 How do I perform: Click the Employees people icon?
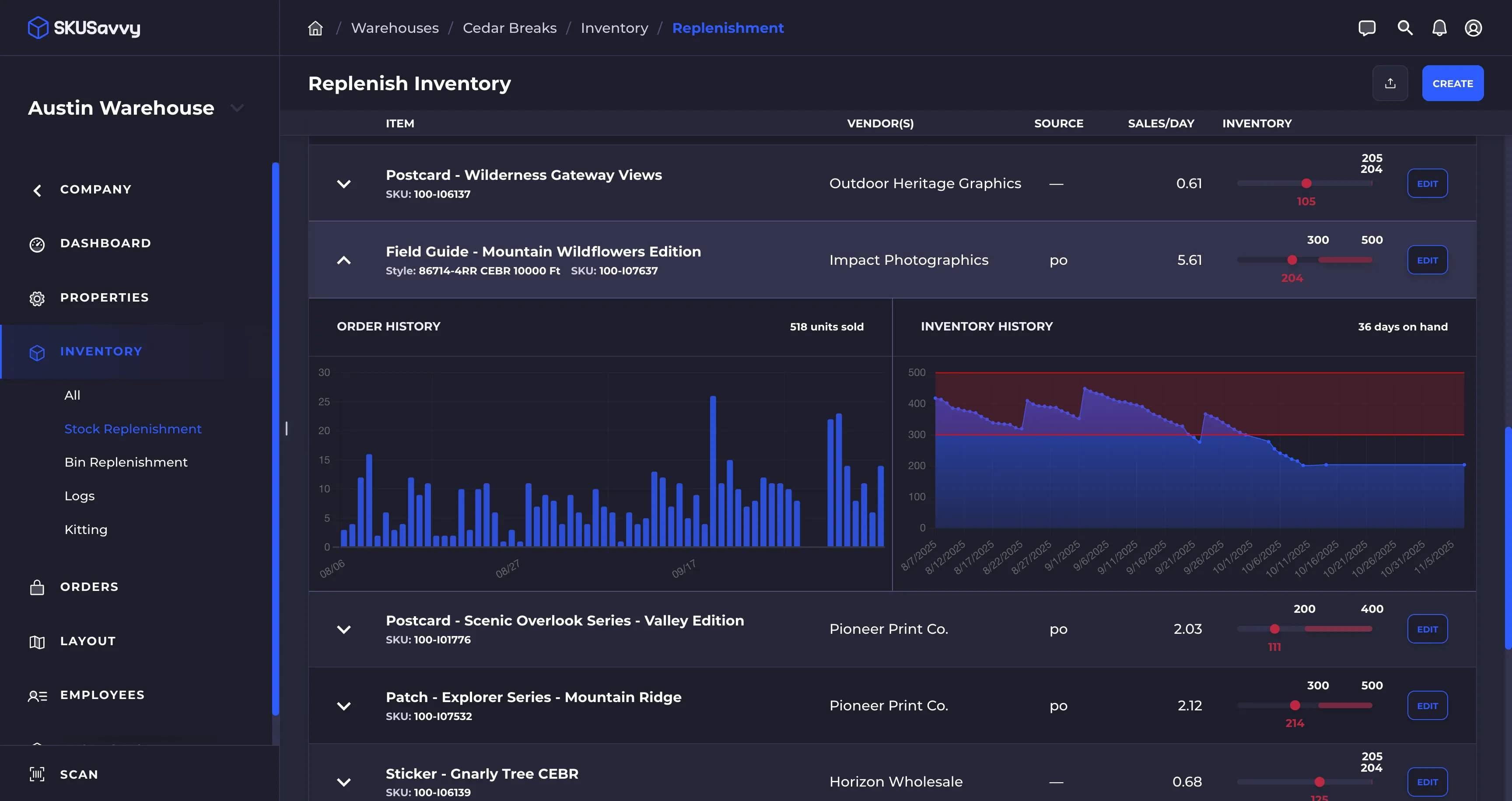(37, 696)
